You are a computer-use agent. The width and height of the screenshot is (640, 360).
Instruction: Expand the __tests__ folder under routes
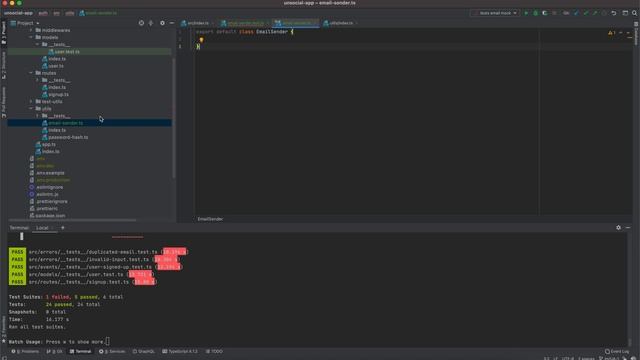pos(38,80)
